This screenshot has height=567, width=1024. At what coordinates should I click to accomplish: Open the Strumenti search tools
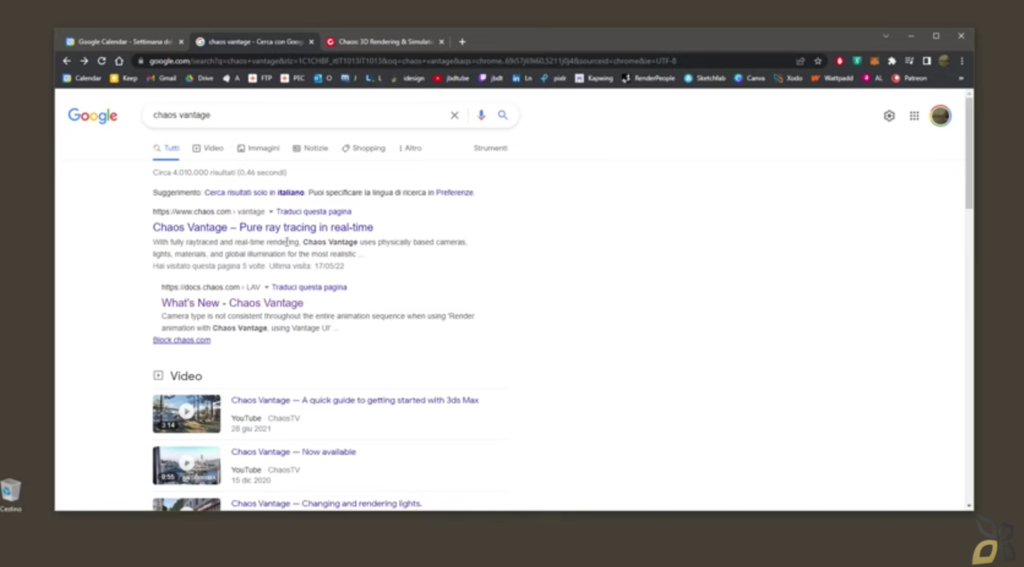point(490,148)
